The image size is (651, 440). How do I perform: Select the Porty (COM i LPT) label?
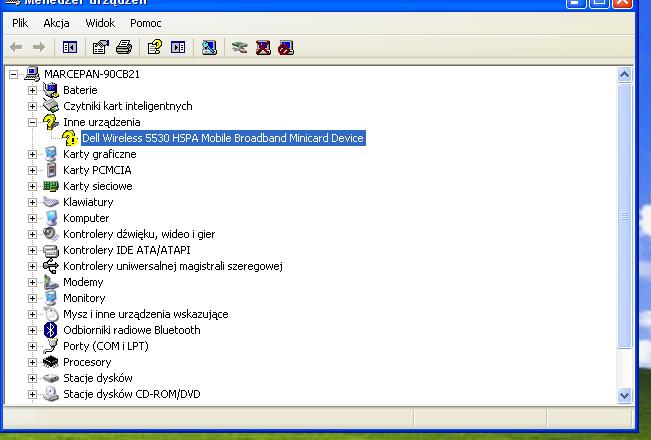point(106,346)
